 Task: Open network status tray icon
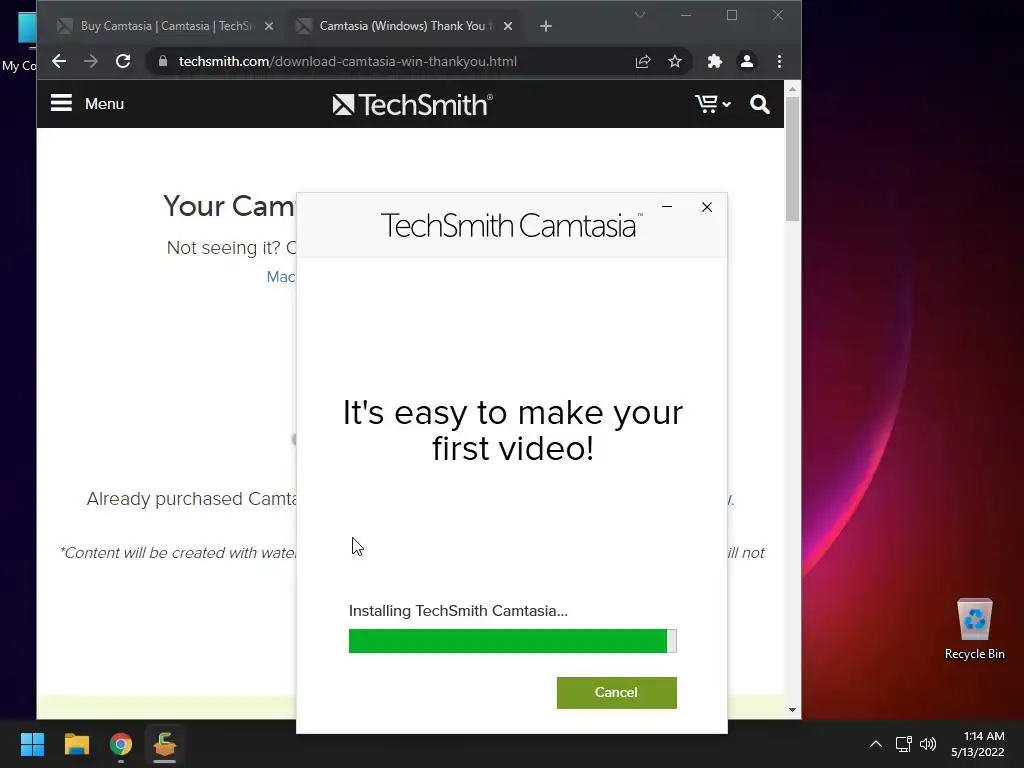[x=904, y=744]
